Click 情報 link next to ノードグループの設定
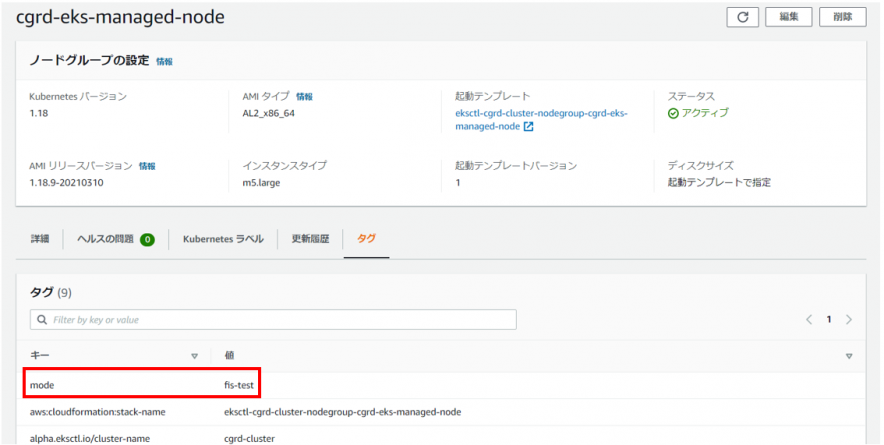Image resolution: width=884 pixels, height=445 pixels. pyautogui.click(x=164, y=61)
